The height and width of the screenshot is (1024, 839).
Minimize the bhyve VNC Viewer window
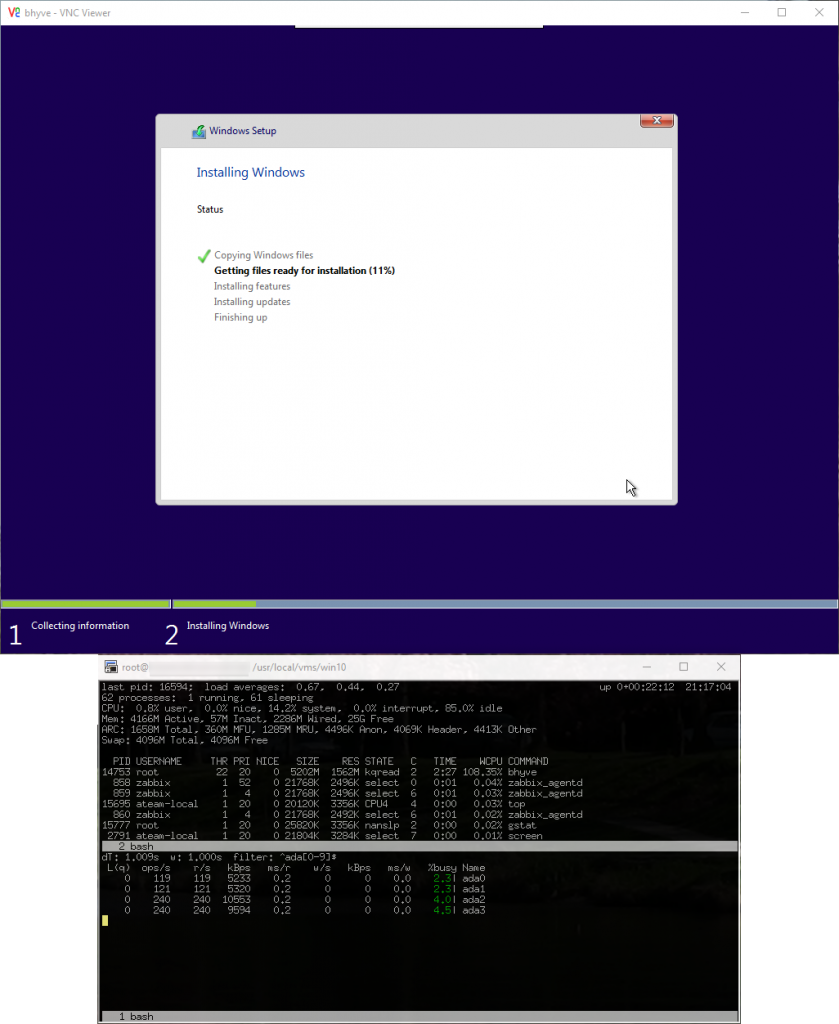tap(745, 12)
